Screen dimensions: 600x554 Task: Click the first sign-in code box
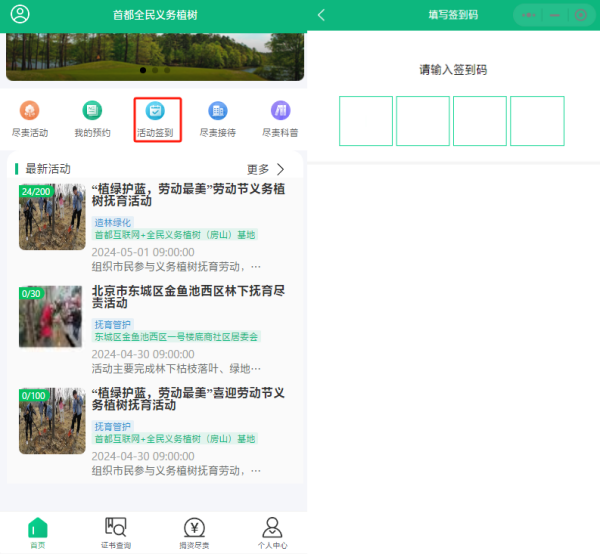pos(366,121)
